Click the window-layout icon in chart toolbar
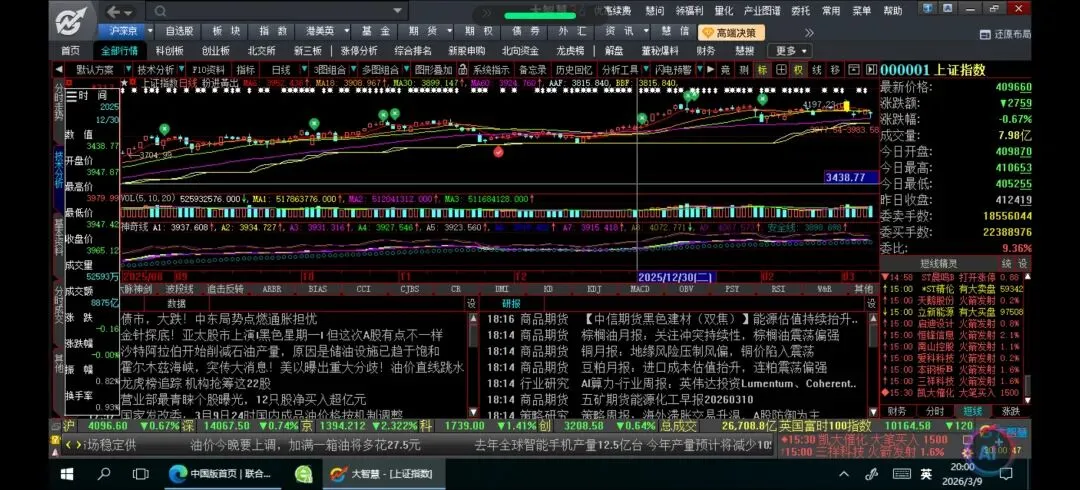The width and height of the screenshot is (1080, 490). (853, 70)
